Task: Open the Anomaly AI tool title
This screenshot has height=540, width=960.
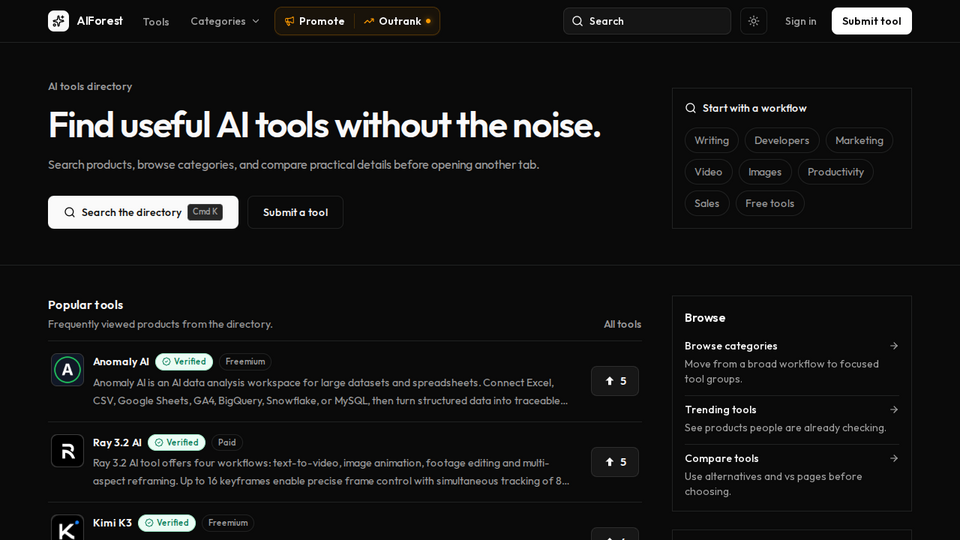Action: click(x=121, y=362)
